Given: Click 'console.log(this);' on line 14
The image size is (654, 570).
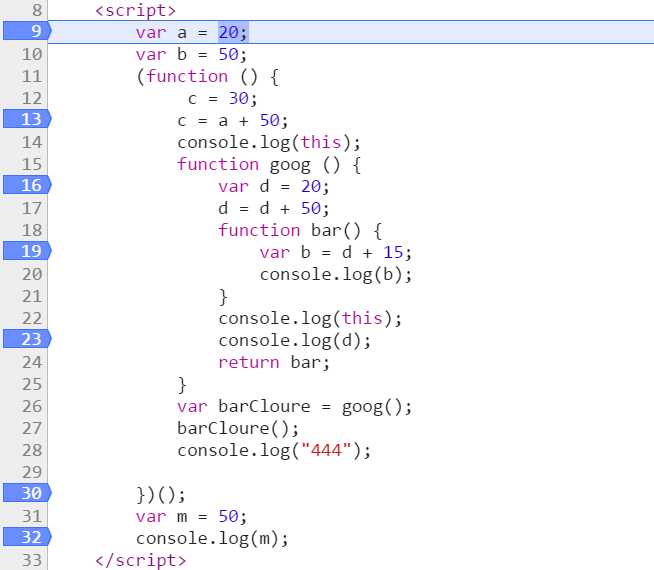Looking at the screenshot, I should (269, 143).
